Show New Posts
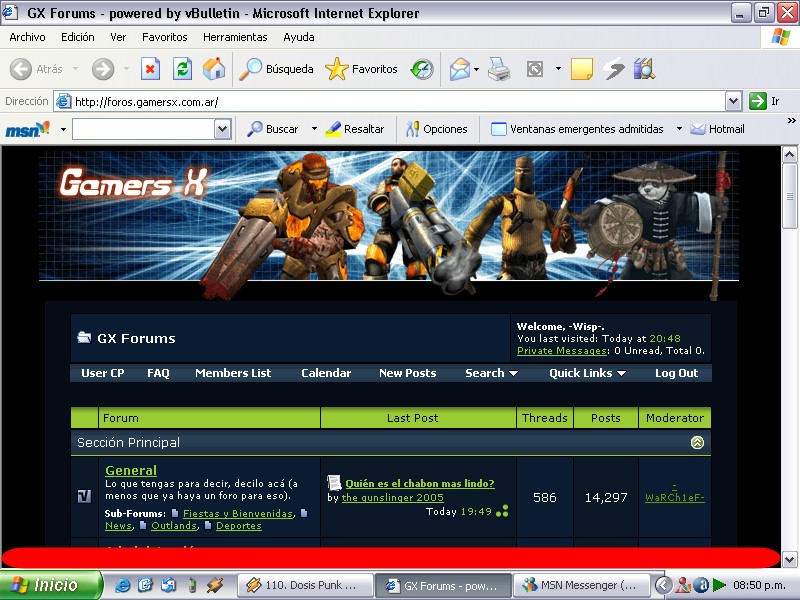This screenshot has width=800, height=600. point(407,373)
